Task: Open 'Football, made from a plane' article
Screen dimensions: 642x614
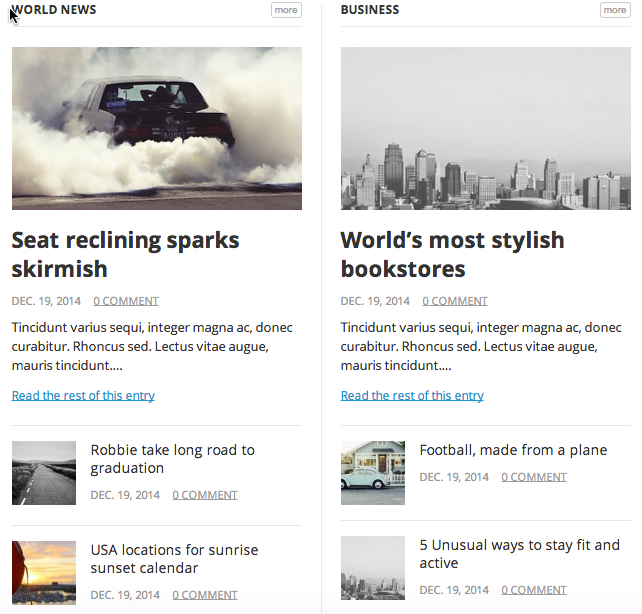Action: click(513, 450)
